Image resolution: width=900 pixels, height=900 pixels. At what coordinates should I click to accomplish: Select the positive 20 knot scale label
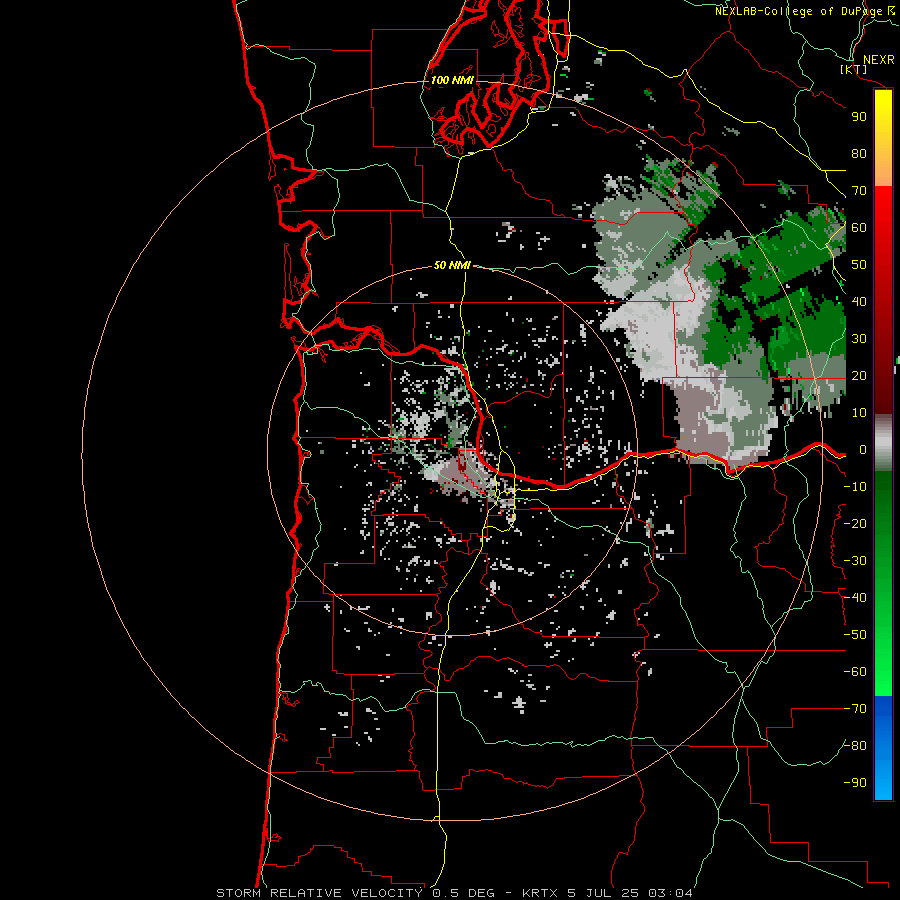pos(859,375)
